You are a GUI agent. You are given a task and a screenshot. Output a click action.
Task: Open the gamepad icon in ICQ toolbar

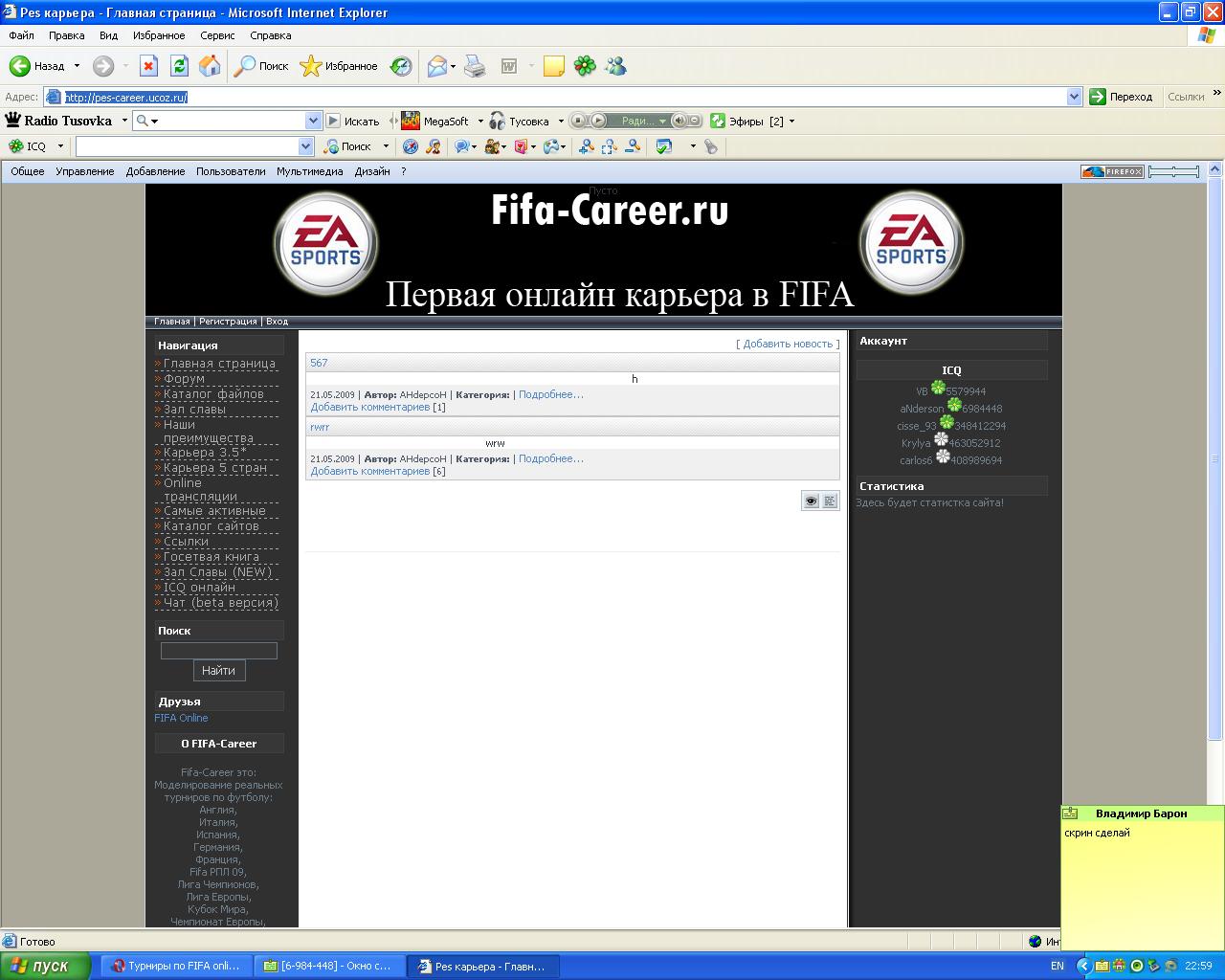pyautogui.click(x=551, y=146)
